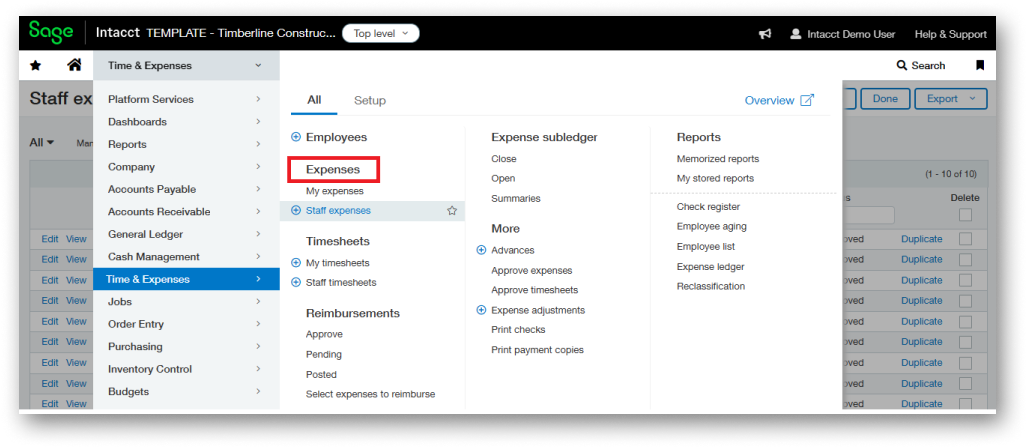
Task: Switch to the Setup tab
Action: point(370,100)
